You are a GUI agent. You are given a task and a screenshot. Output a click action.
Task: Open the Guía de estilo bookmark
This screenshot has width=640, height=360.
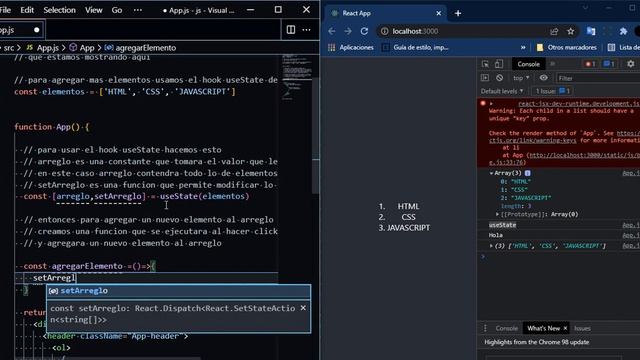point(415,48)
